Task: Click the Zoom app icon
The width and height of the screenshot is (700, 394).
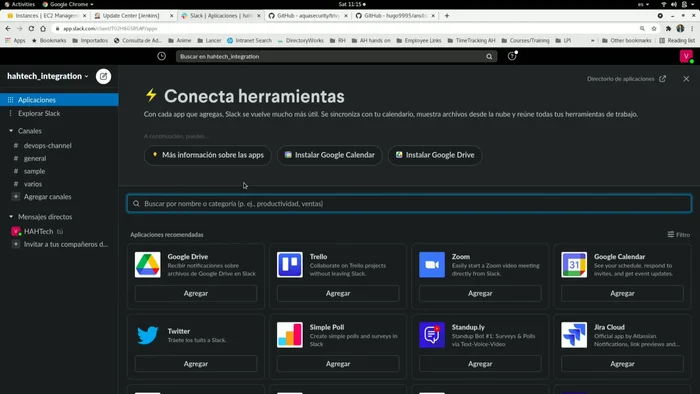Action: click(x=432, y=265)
